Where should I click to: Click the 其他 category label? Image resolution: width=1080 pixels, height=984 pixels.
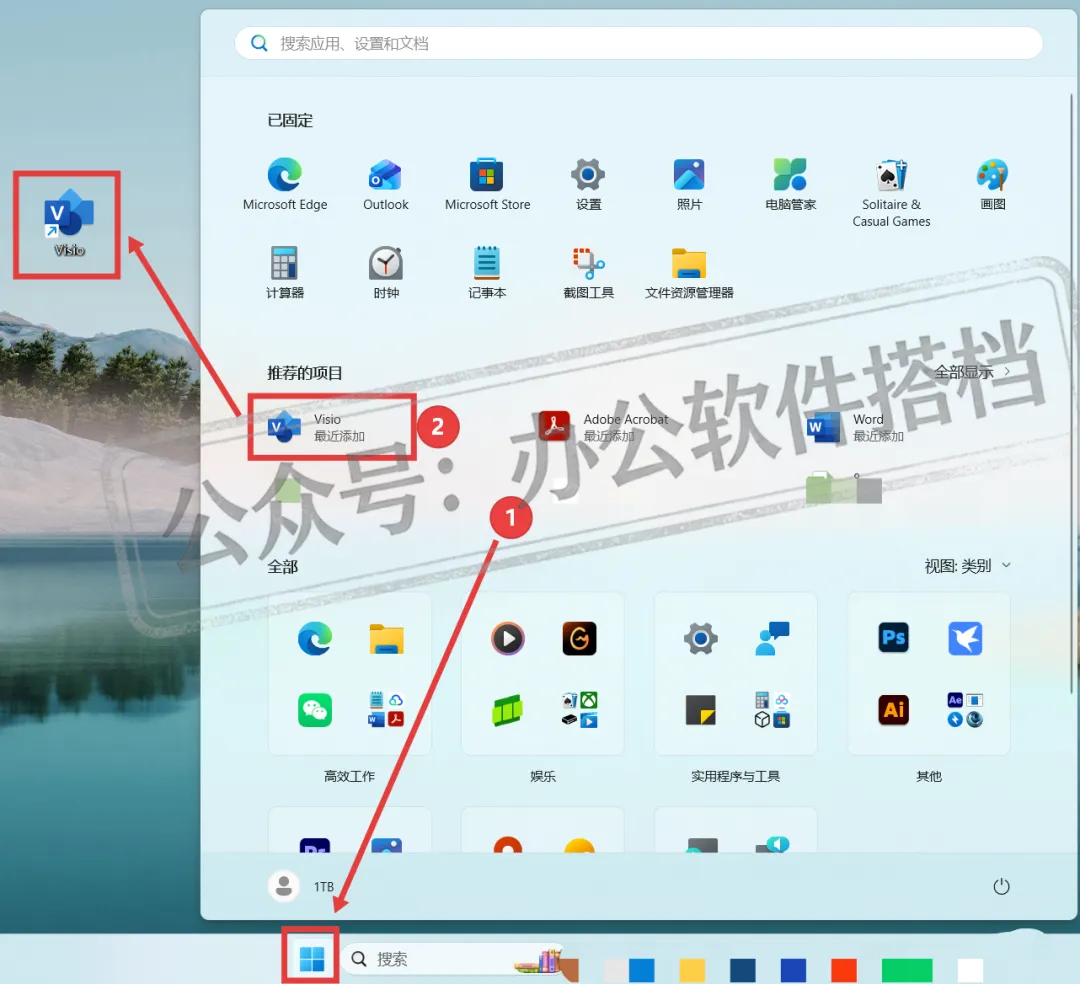tap(928, 776)
